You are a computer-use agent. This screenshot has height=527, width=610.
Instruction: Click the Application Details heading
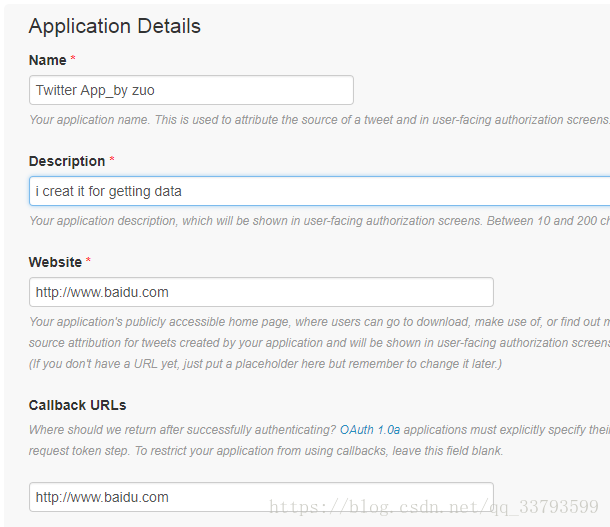(115, 26)
